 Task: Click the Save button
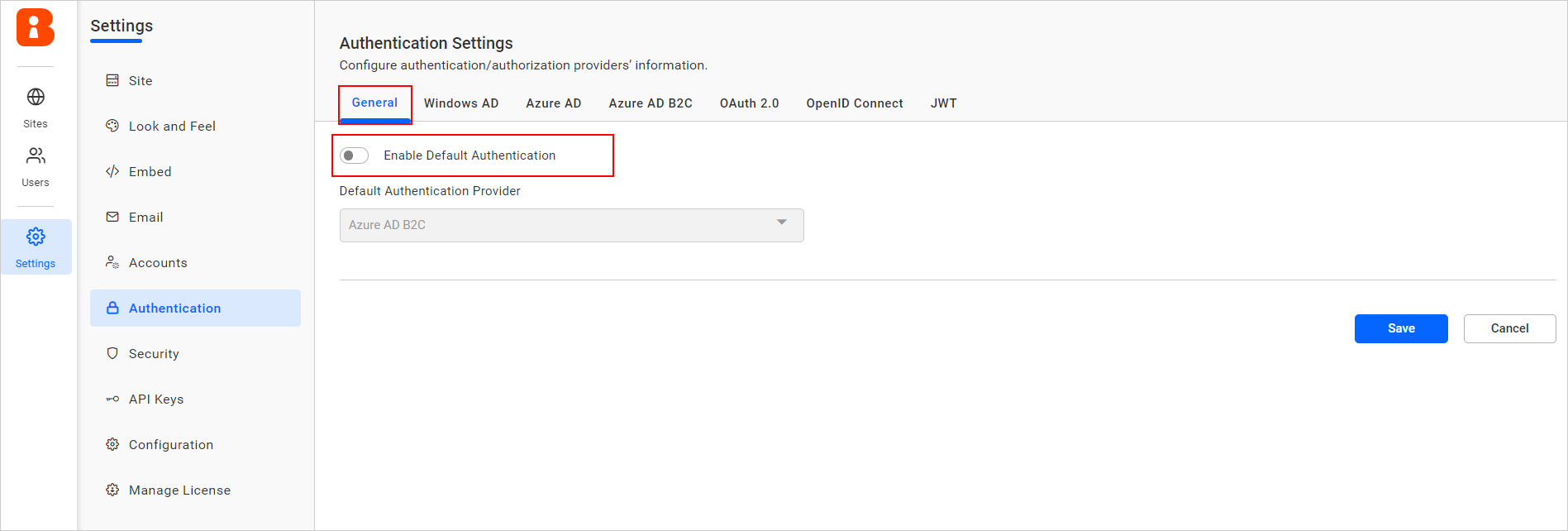tap(1401, 328)
